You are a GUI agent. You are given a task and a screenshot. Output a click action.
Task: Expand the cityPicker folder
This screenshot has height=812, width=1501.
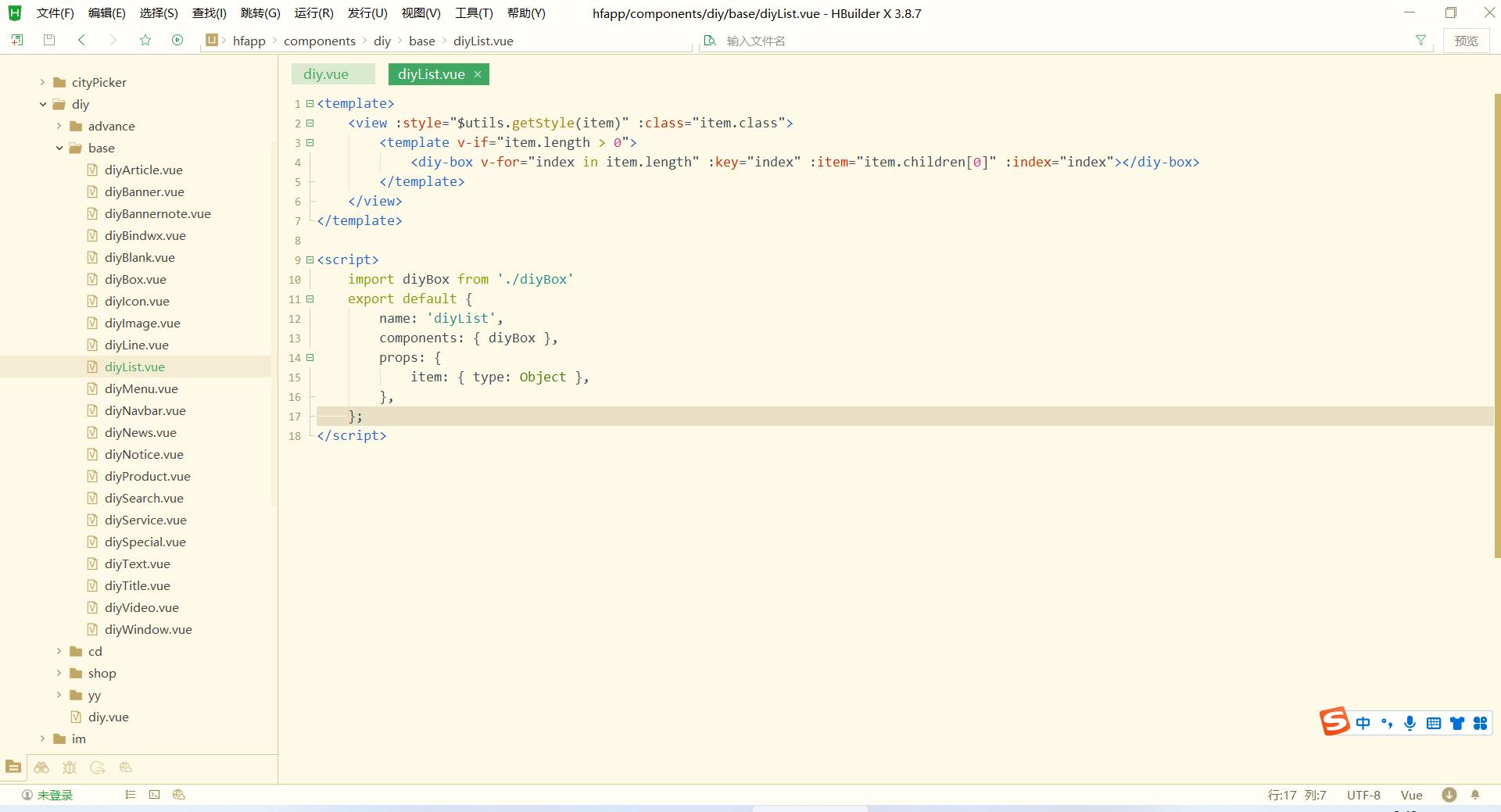43,82
